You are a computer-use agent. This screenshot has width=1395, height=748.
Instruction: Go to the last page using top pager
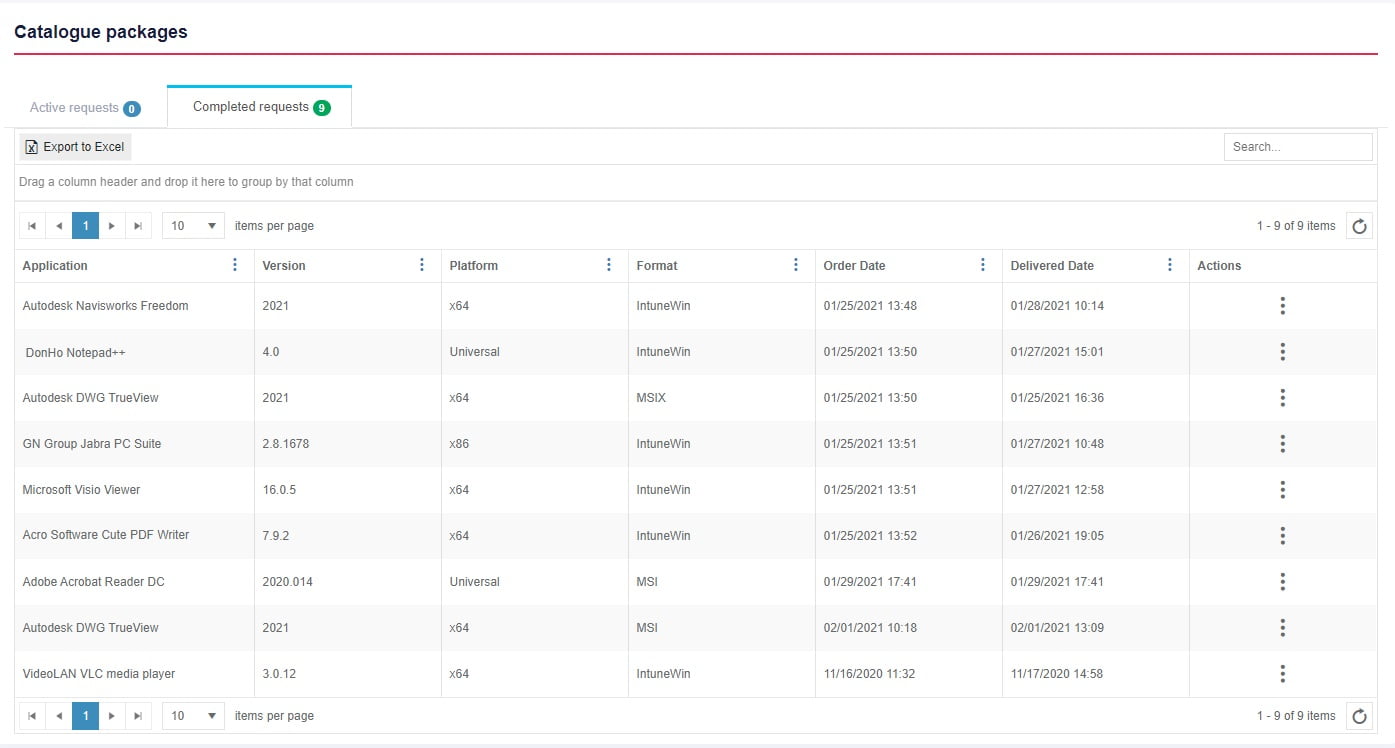tap(138, 226)
